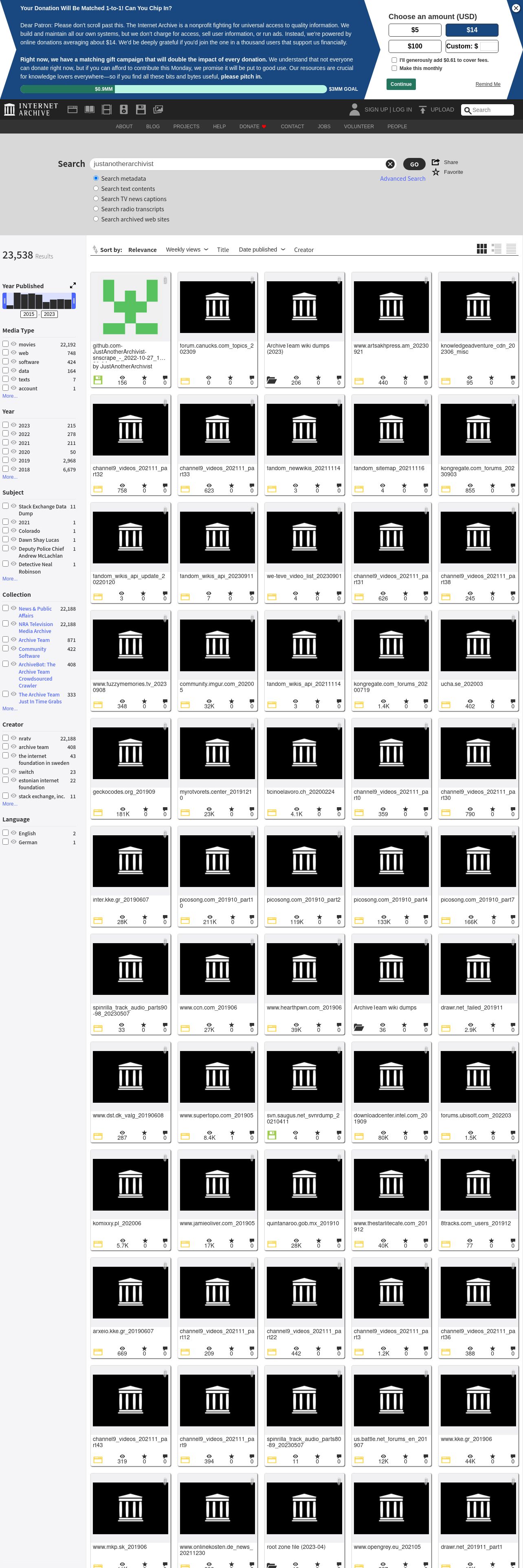Expand More years link
Screen dimensions: 523x1568
pyautogui.click(x=10, y=477)
